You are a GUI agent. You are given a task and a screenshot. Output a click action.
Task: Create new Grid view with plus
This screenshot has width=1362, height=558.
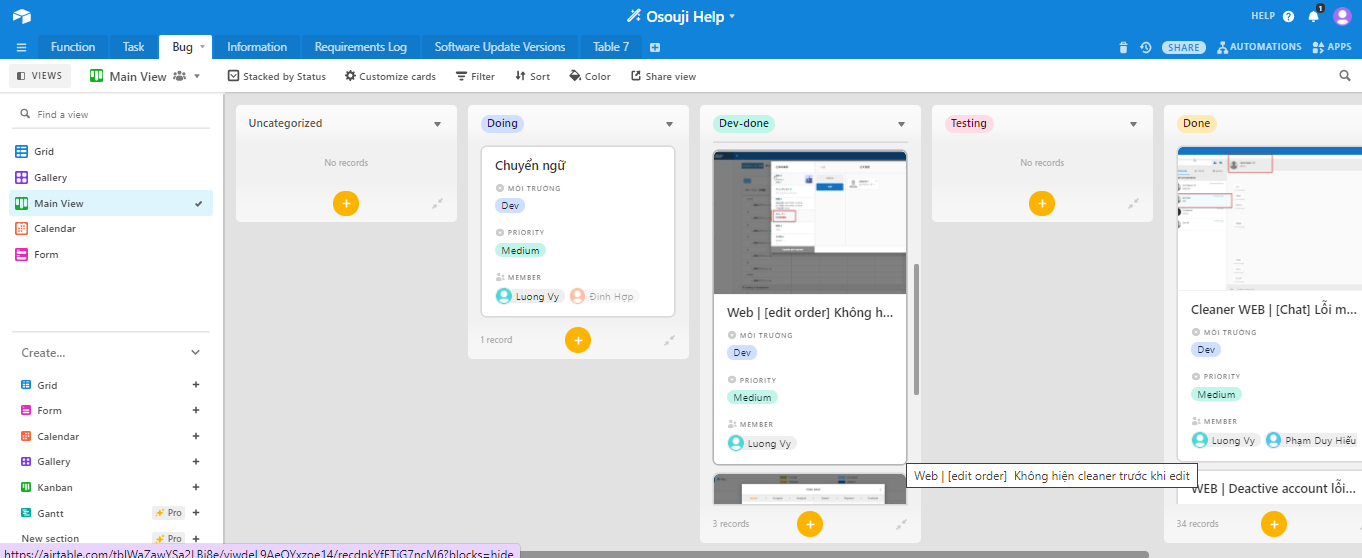196,385
